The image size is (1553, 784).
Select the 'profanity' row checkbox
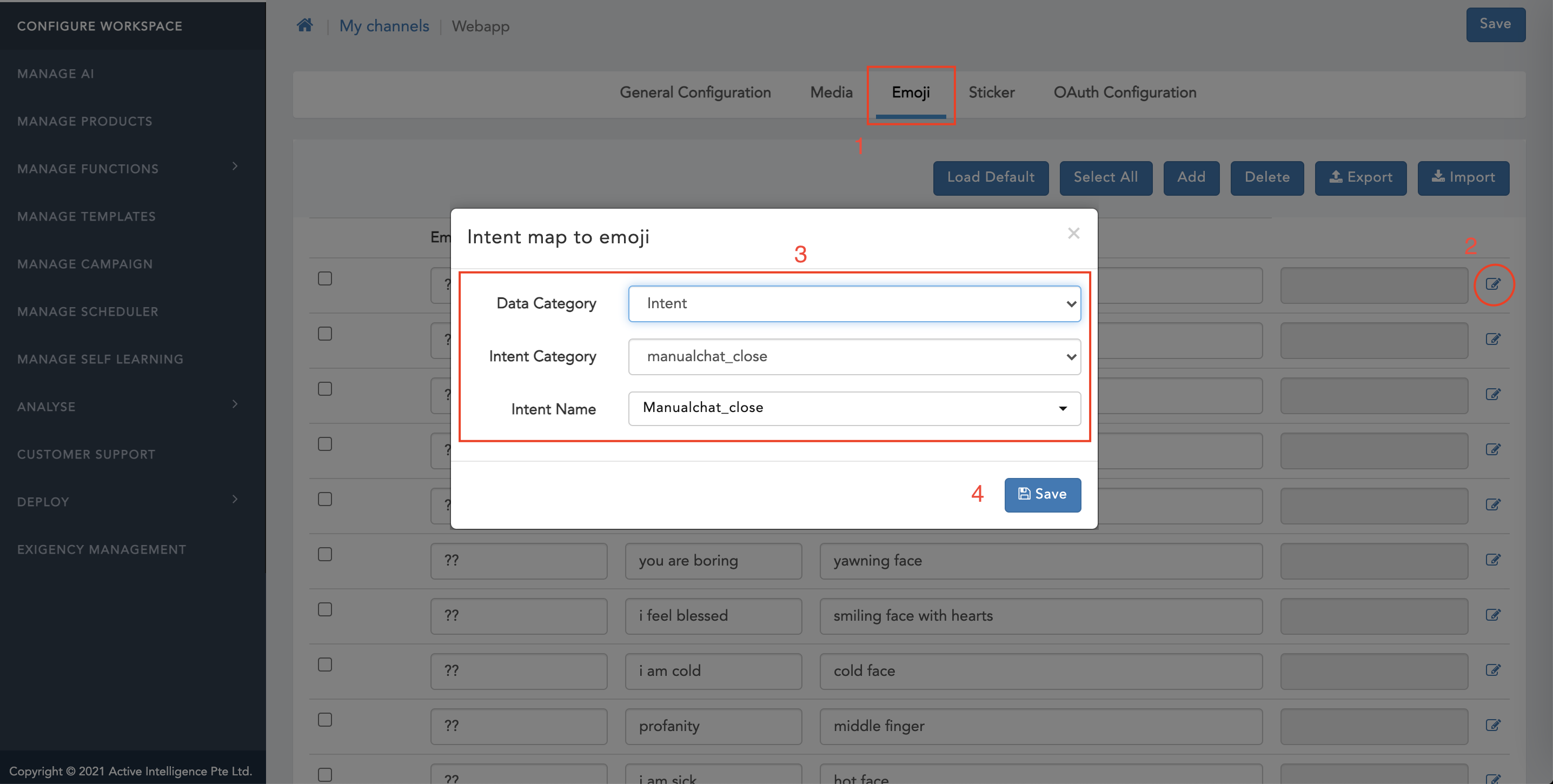(325, 720)
